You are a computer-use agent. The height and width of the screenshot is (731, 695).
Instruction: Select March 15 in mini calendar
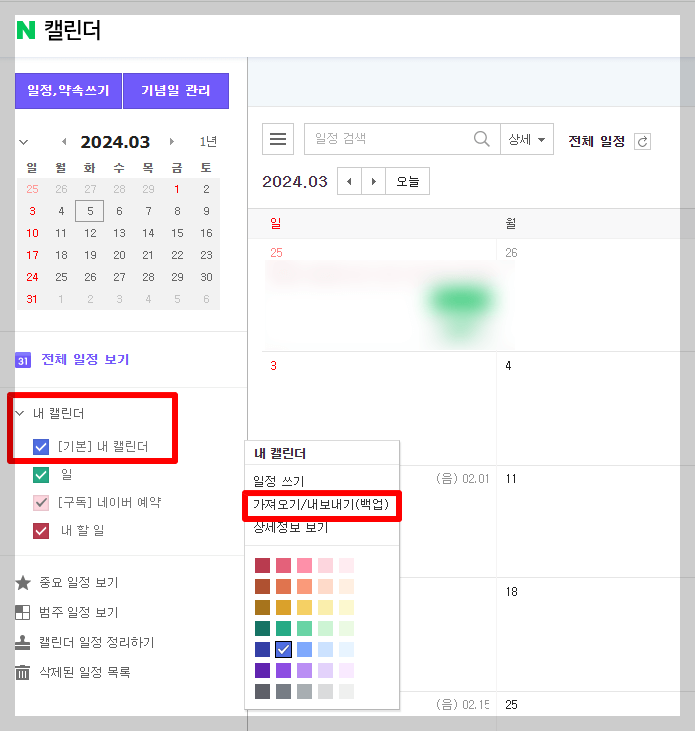[177, 233]
